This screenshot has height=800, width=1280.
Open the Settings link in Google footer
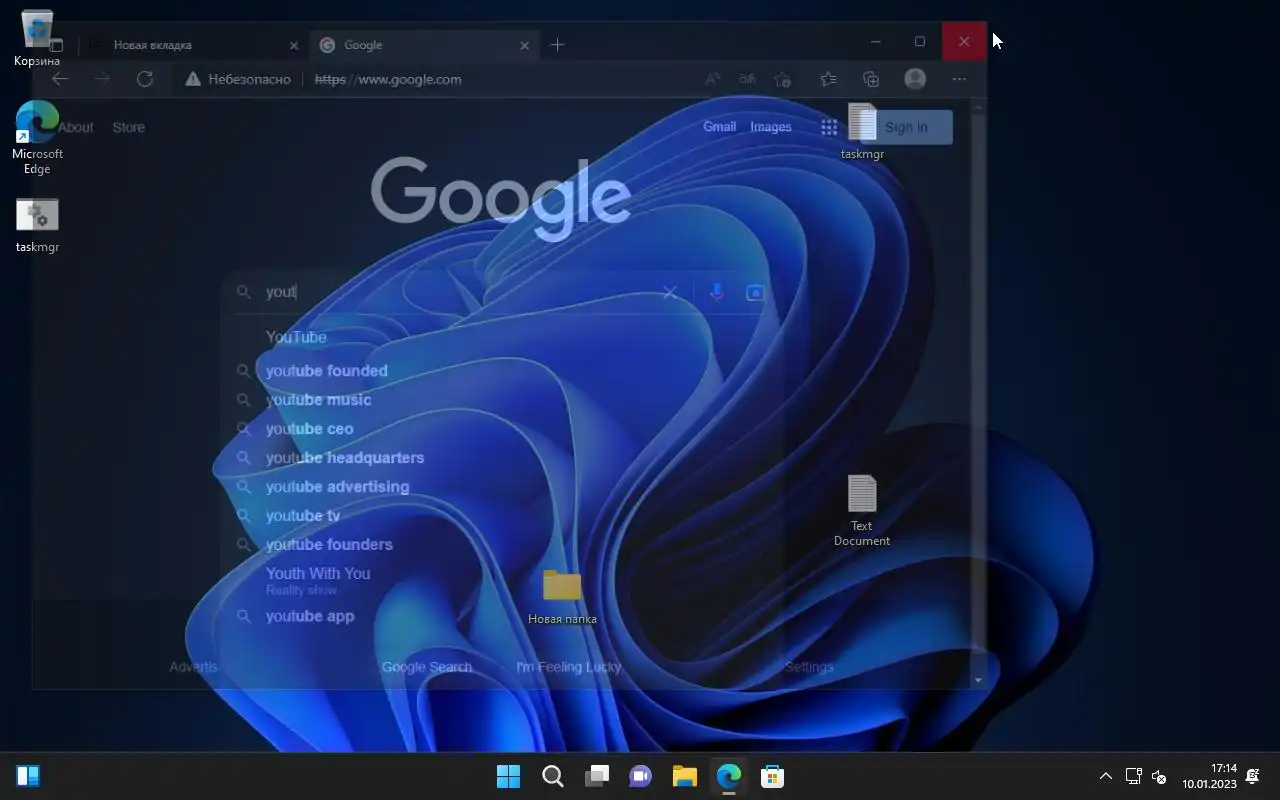(x=809, y=667)
